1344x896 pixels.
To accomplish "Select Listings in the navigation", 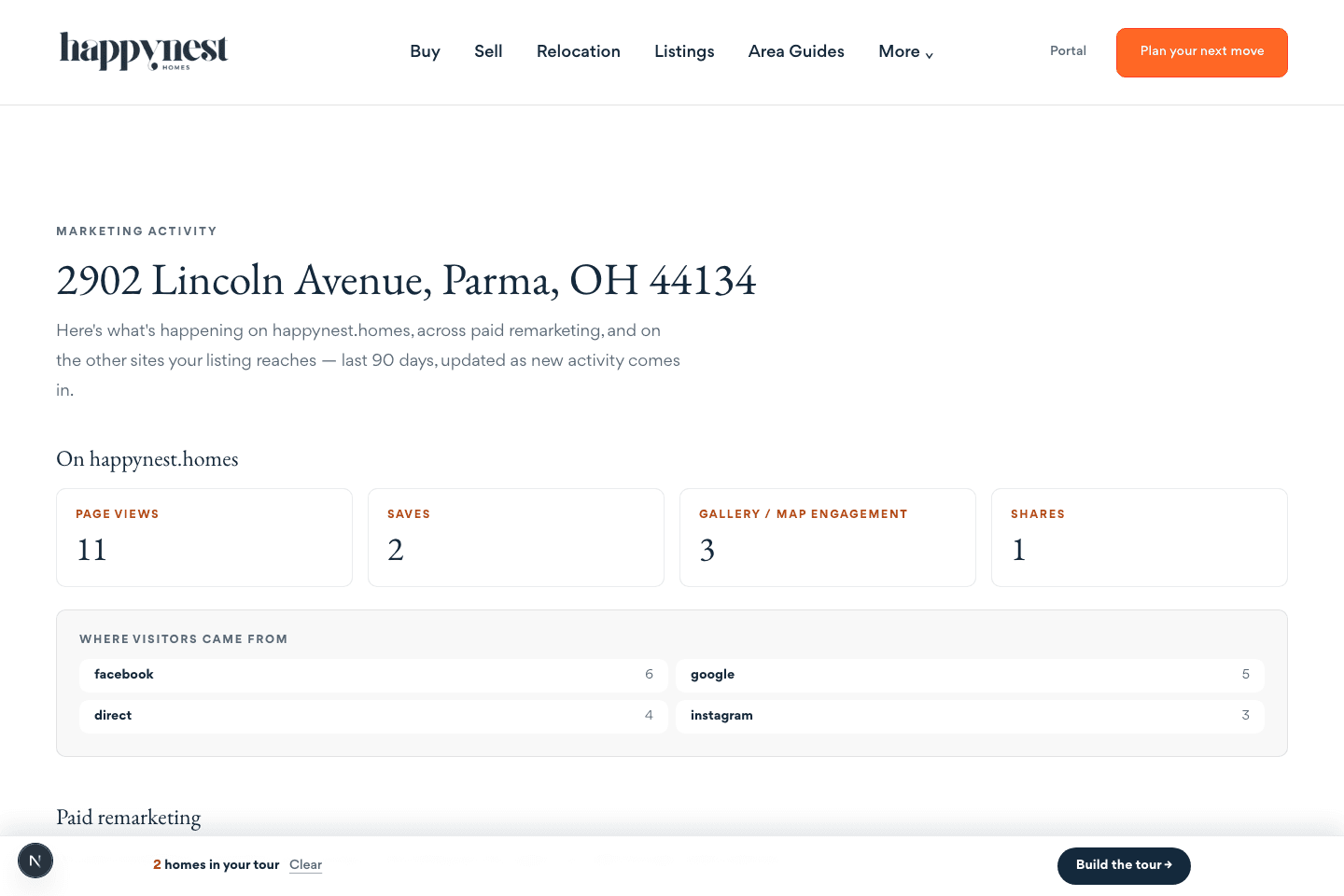I will click(684, 51).
